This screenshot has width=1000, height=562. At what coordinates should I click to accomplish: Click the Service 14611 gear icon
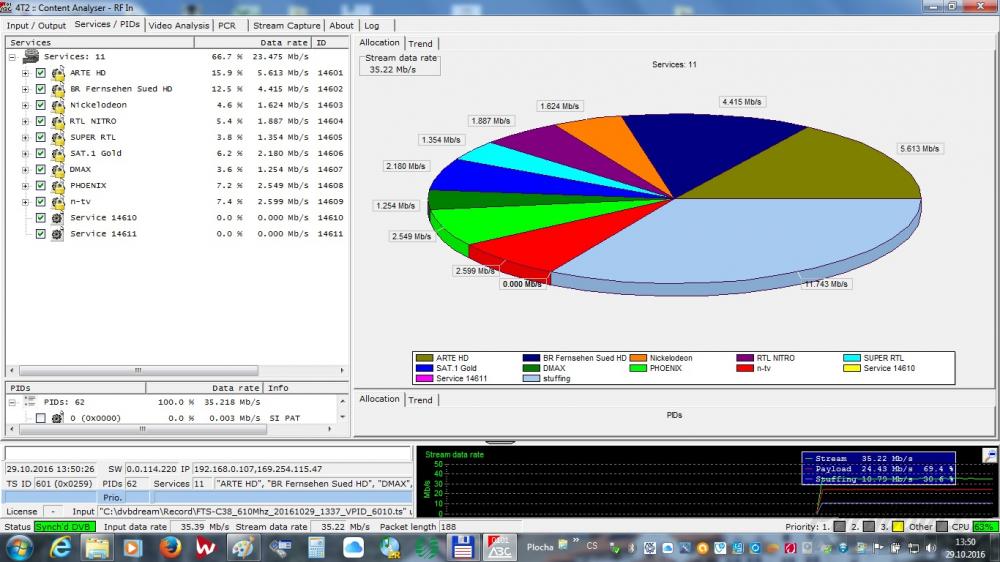pos(57,234)
